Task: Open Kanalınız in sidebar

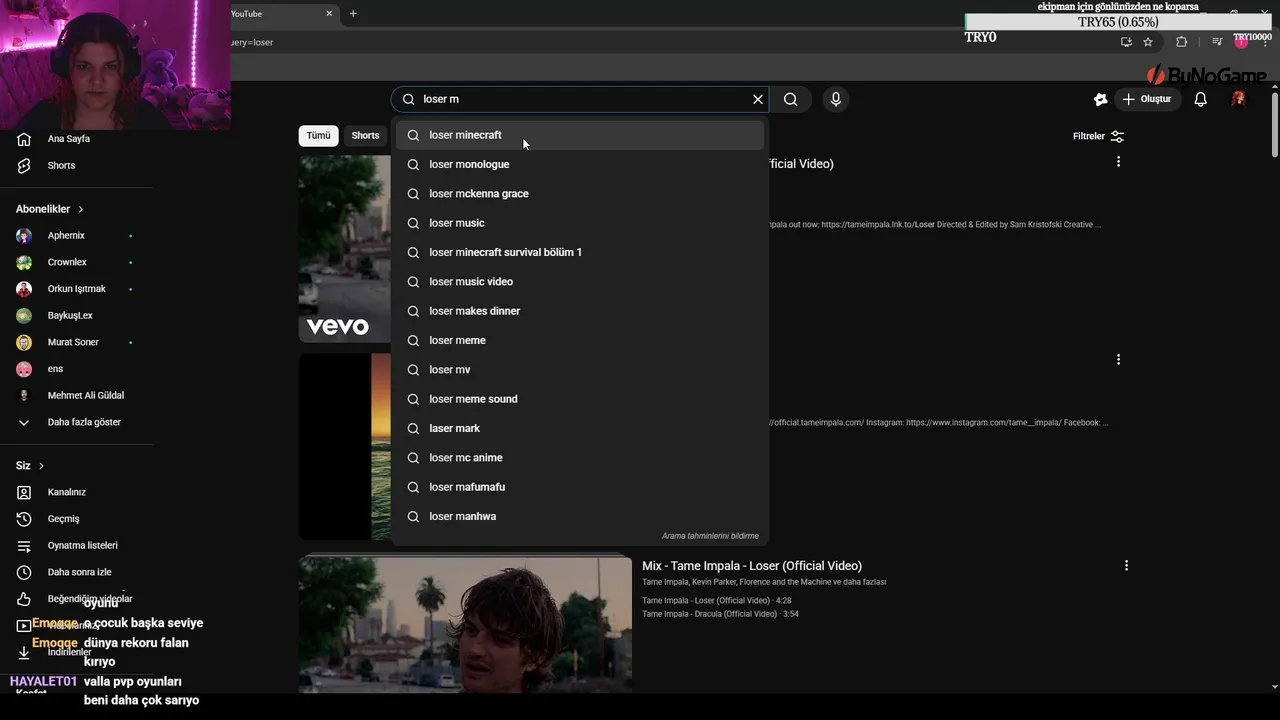Action: click(x=76, y=492)
